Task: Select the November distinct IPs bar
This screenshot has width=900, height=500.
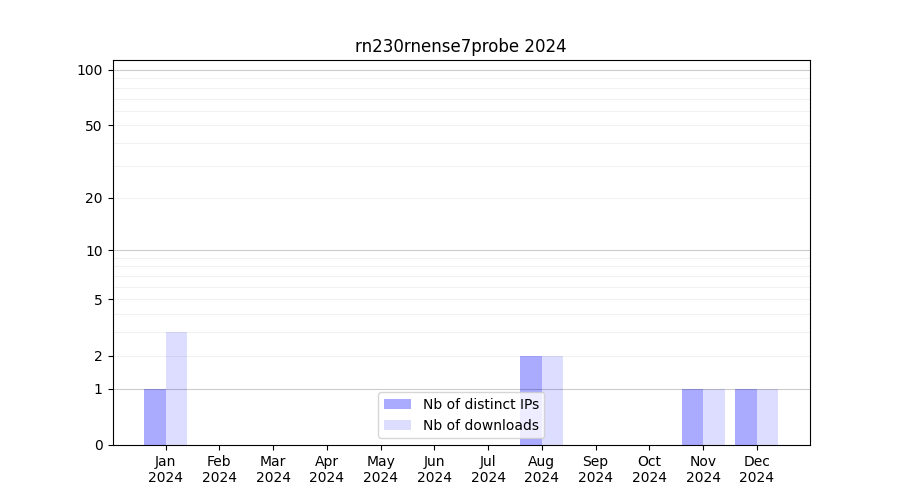Action: [692, 417]
